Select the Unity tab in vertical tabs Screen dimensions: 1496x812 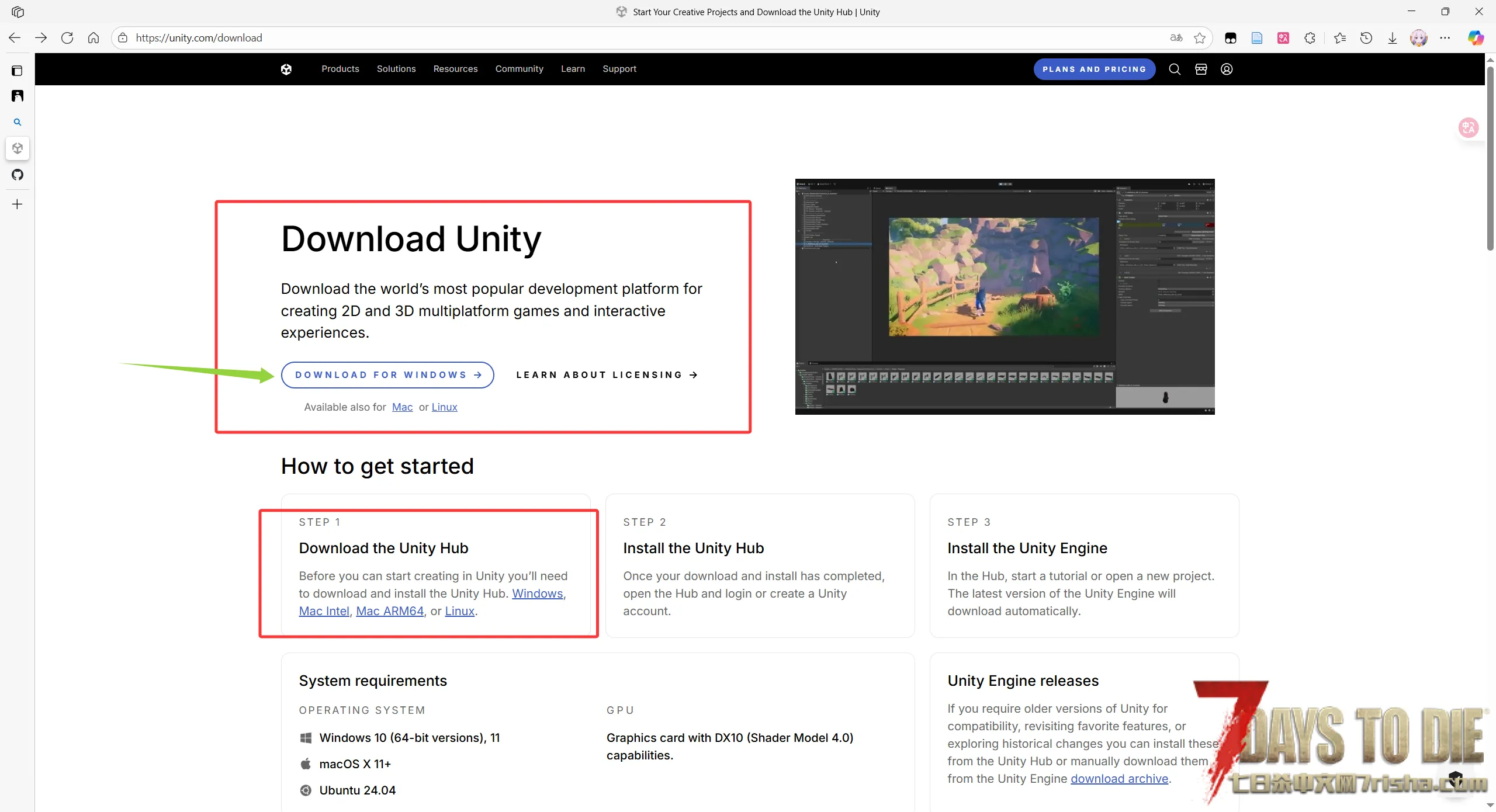pyautogui.click(x=18, y=148)
